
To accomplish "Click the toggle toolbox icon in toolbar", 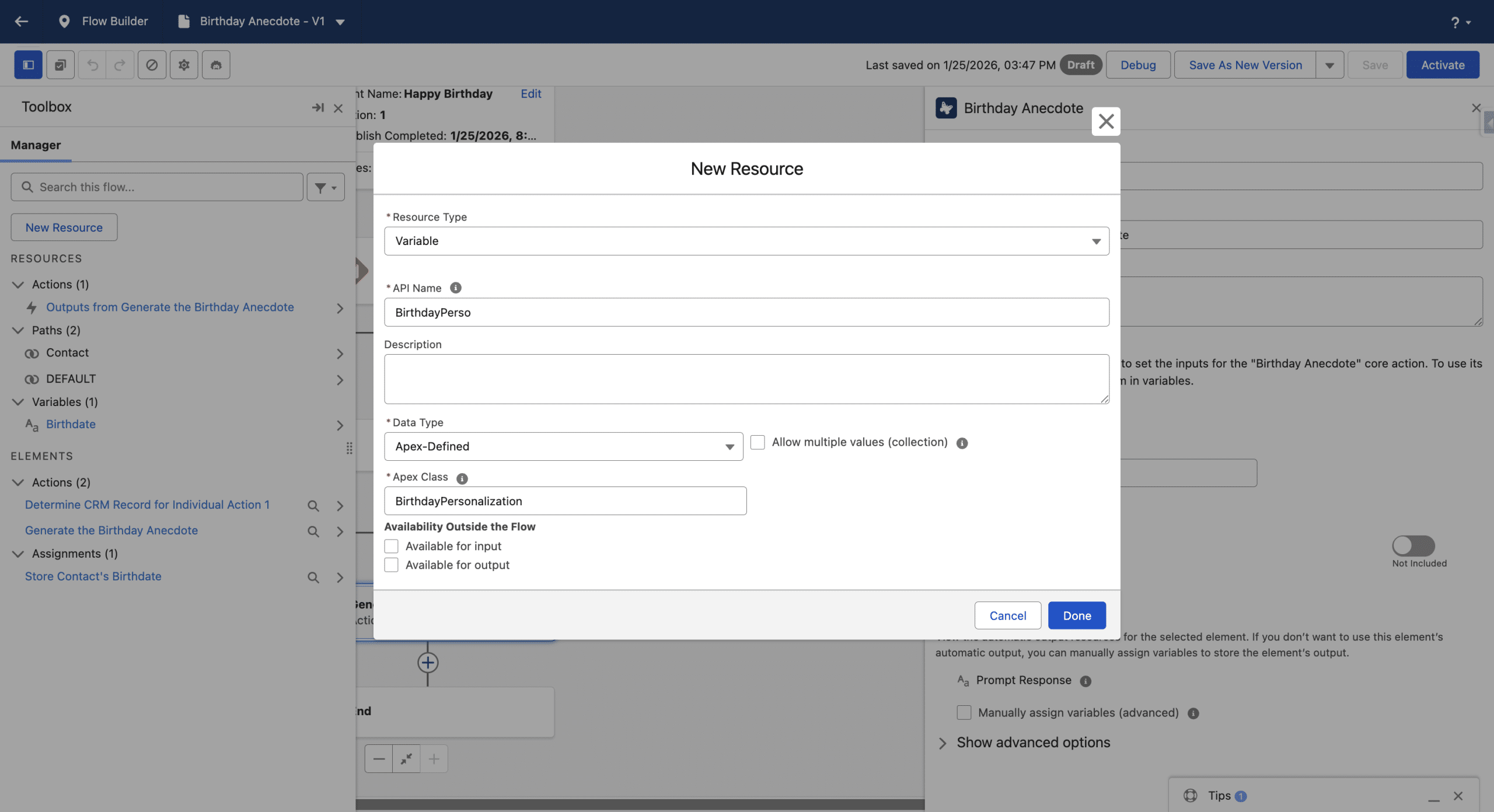I will 28,65.
